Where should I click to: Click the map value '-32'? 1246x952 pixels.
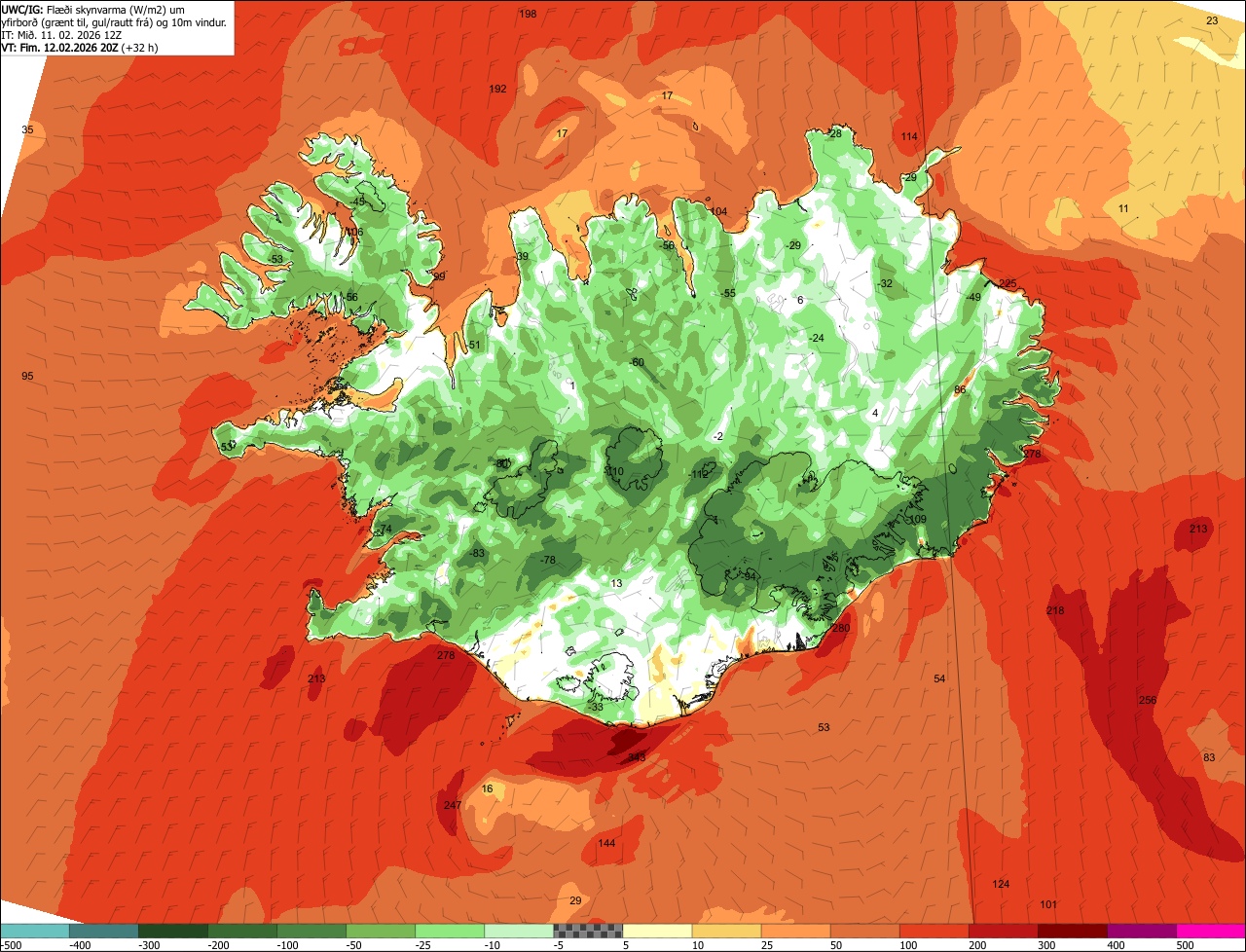click(885, 283)
